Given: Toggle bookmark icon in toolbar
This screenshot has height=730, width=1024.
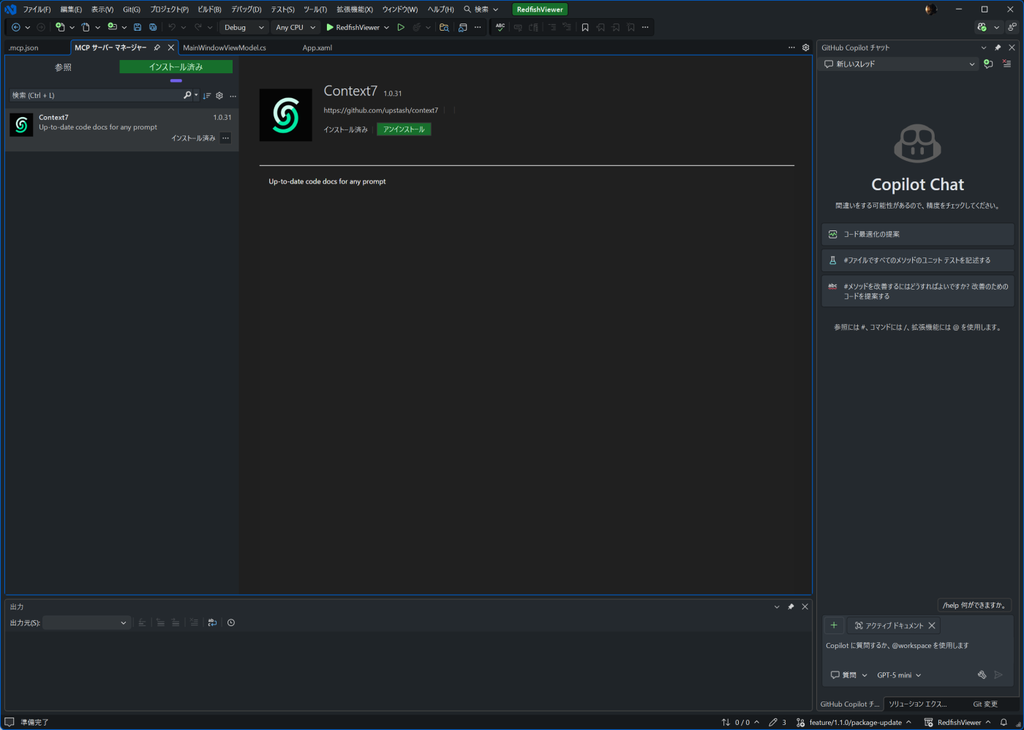Looking at the screenshot, I should pos(585,27).
